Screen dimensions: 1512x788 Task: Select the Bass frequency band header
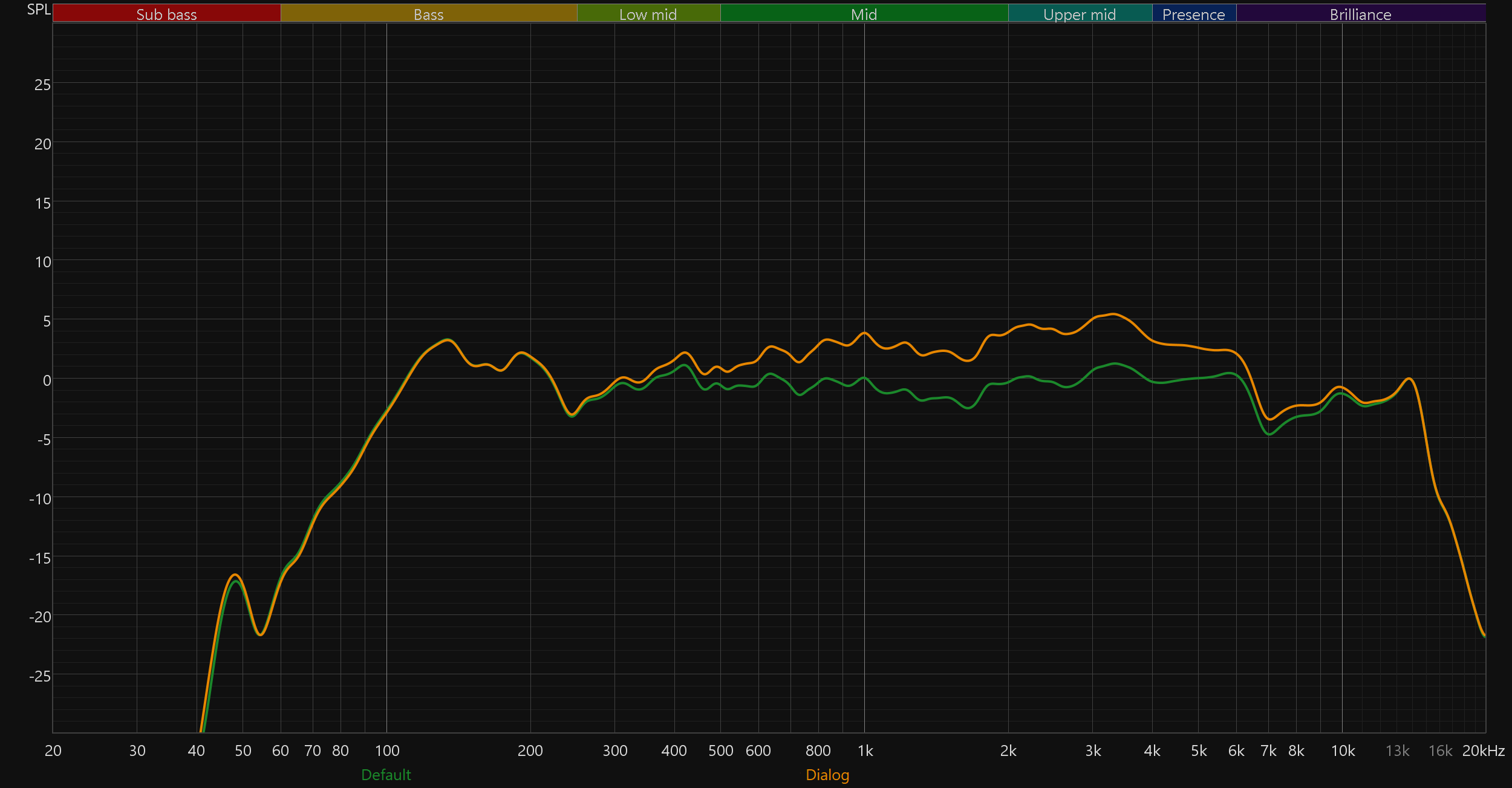coord(428,14)
